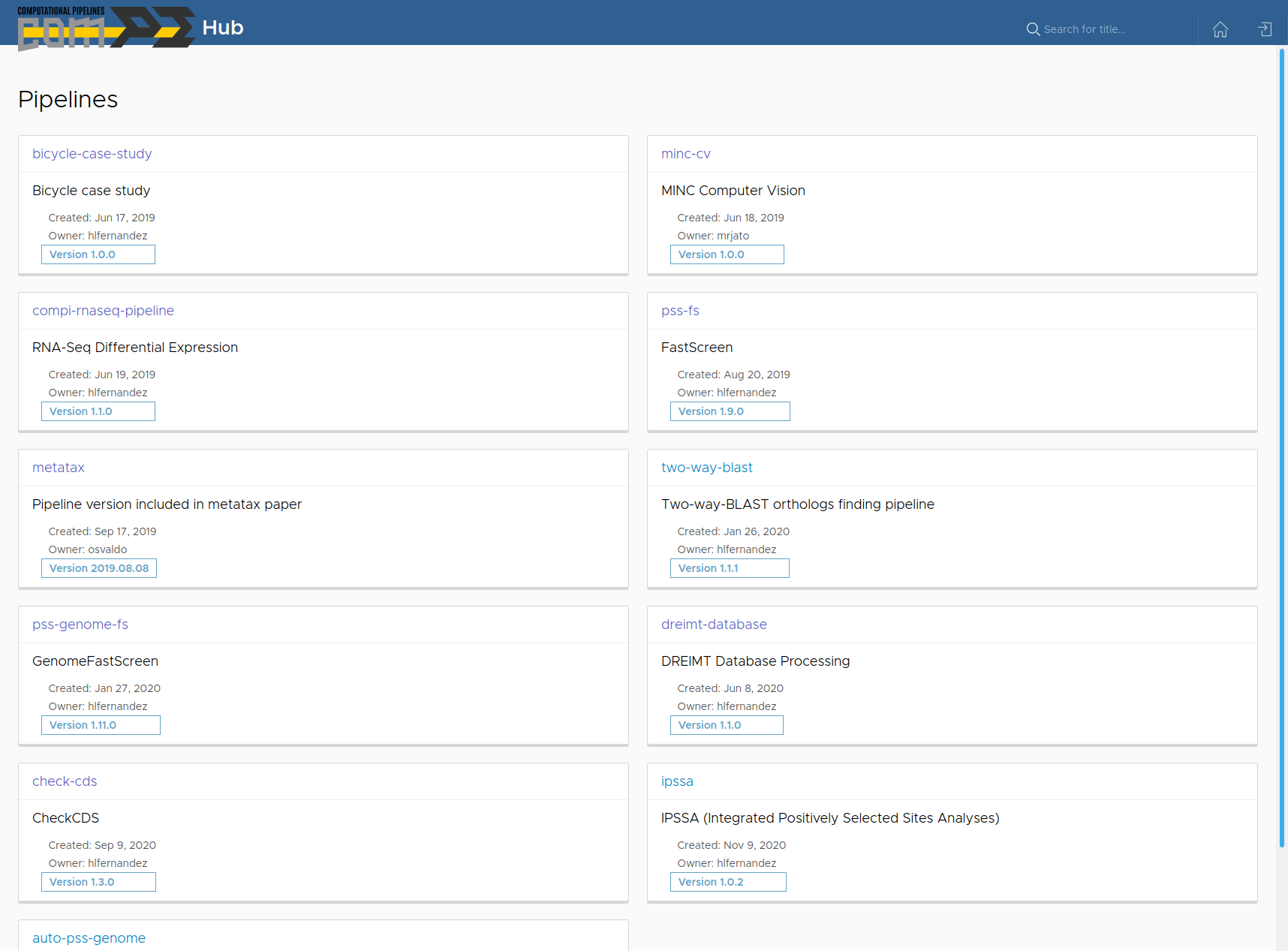Image resolution: width=1288 pixels, height=951 pixels.
Task: Click the home icon in header
Action: [1220, 29]
